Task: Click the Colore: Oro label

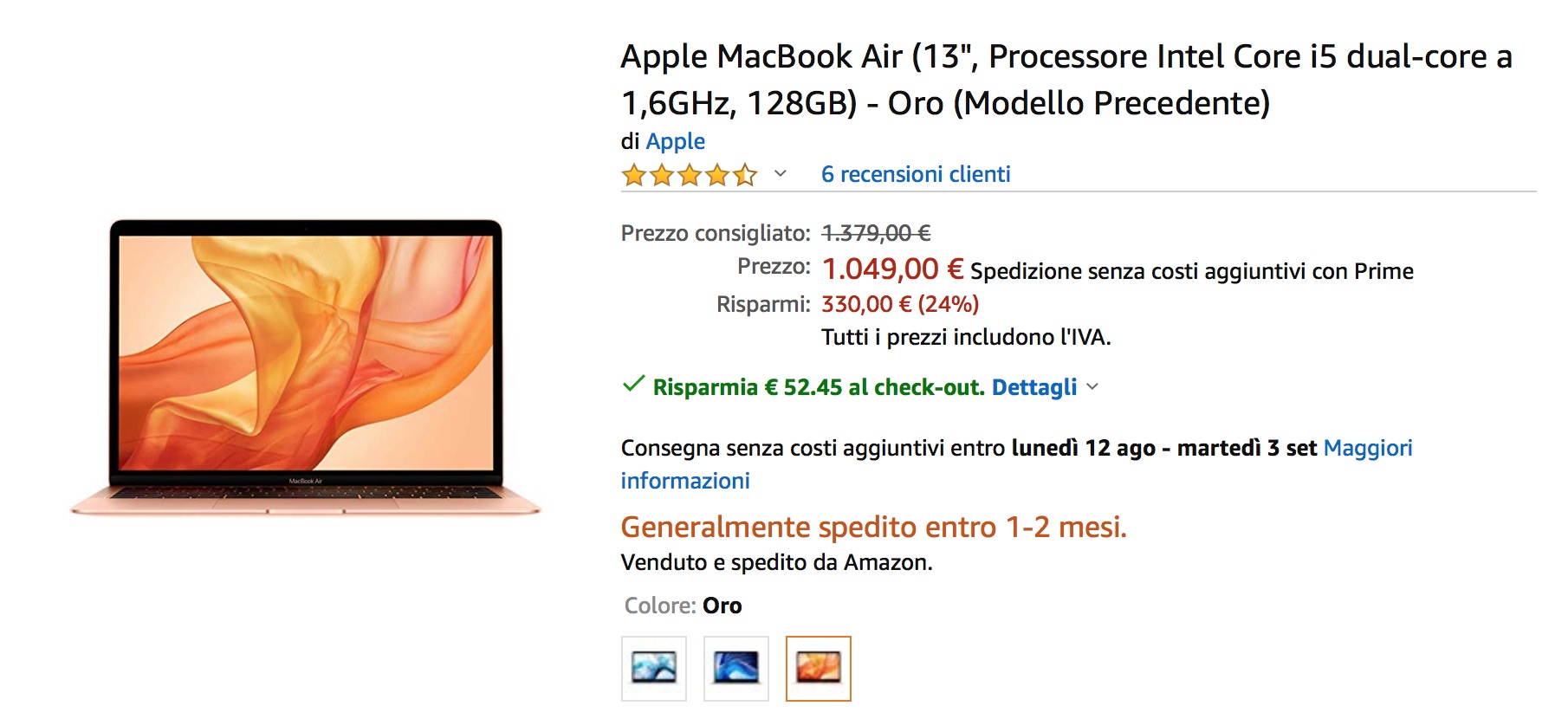Action: point(683,606)
